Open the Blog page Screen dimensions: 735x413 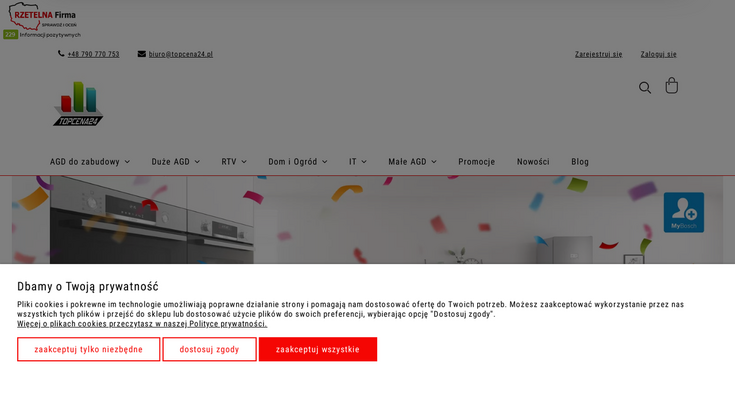(580, 162)
